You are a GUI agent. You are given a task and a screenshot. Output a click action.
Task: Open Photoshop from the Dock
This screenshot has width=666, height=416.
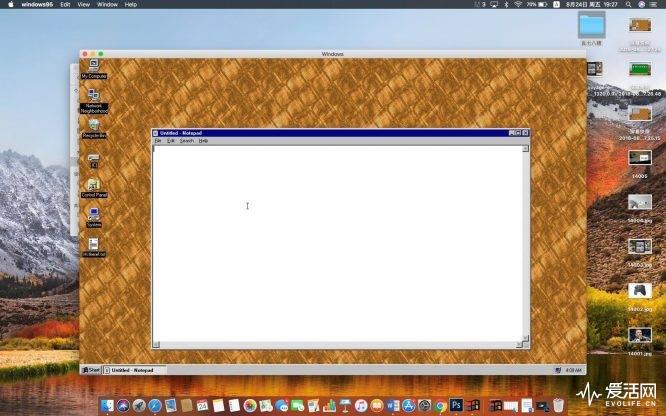point(455,405)
